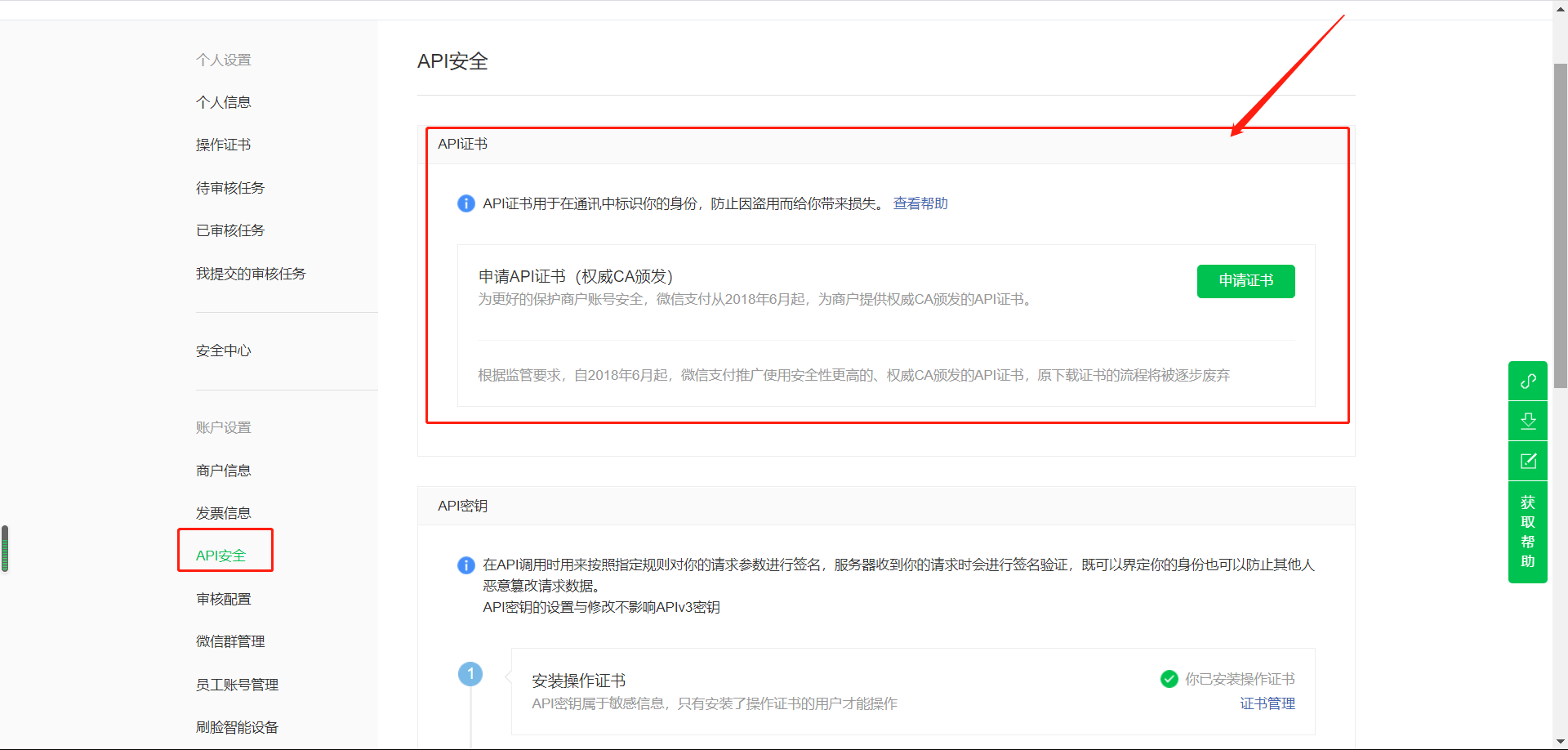This screenshot has width=1568, height=750.
Task: Click the 申请API证书（权威CA颁发） heading
Action: [576, 276]
